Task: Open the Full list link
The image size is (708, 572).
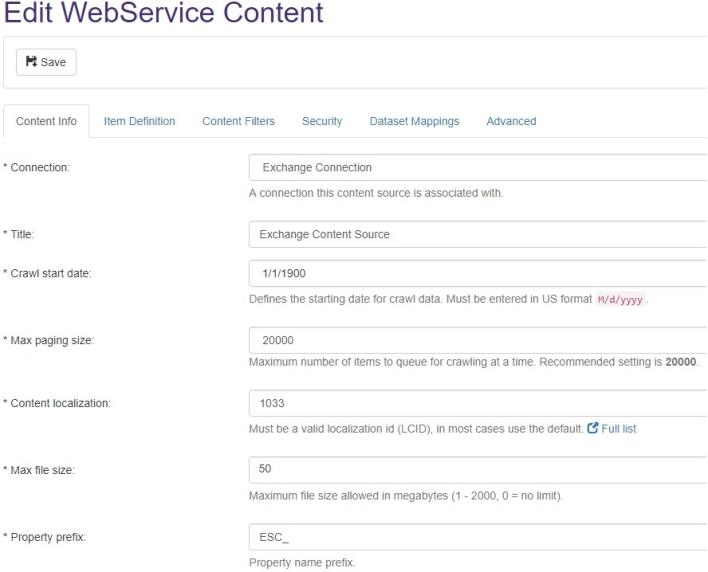Action: 618,429
